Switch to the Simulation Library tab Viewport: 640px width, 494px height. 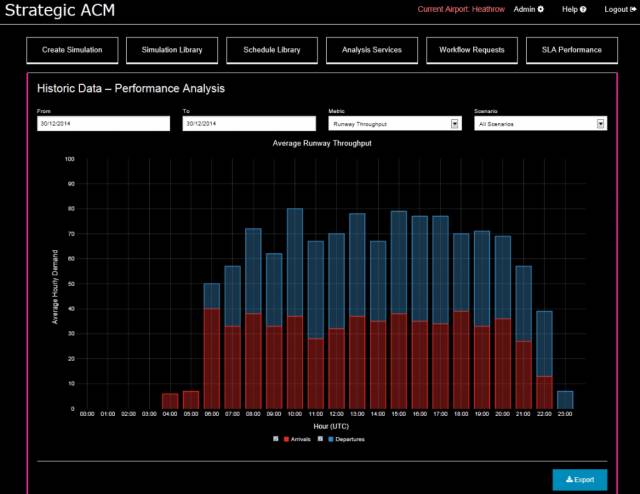pos(172,50)
